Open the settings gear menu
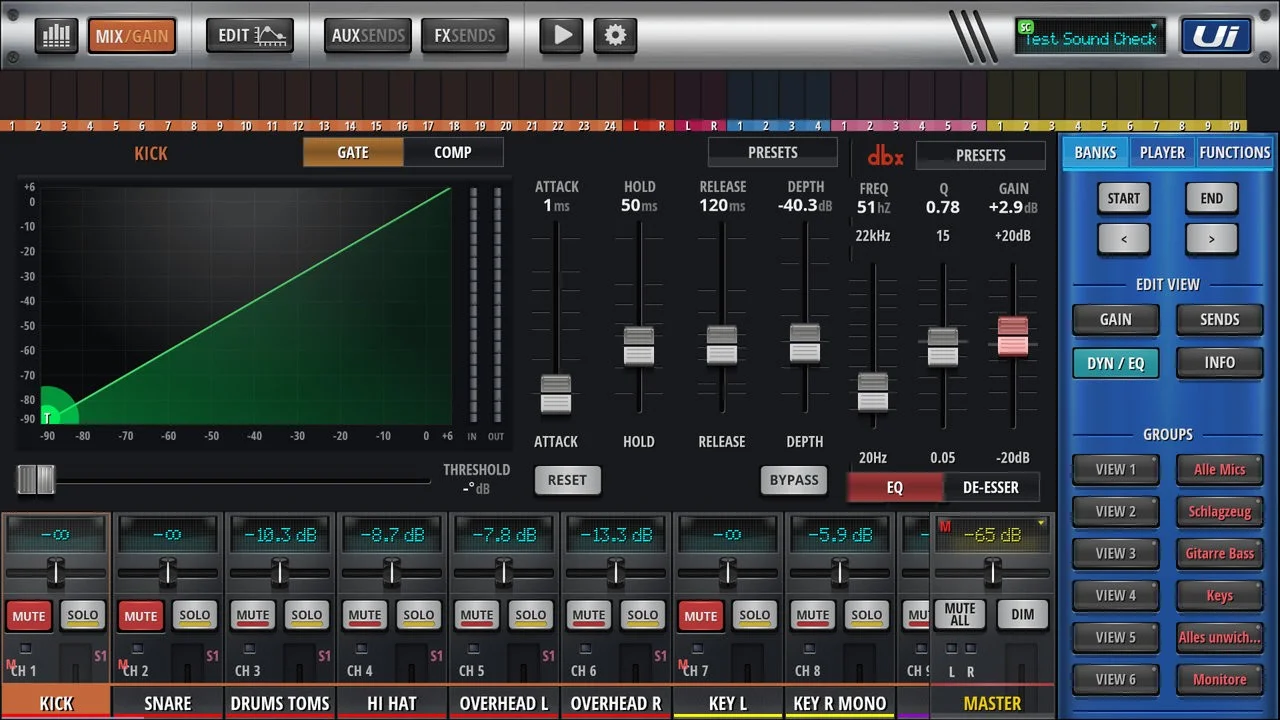This screenshot has width=1280, height=720. [x=614, y=35]
